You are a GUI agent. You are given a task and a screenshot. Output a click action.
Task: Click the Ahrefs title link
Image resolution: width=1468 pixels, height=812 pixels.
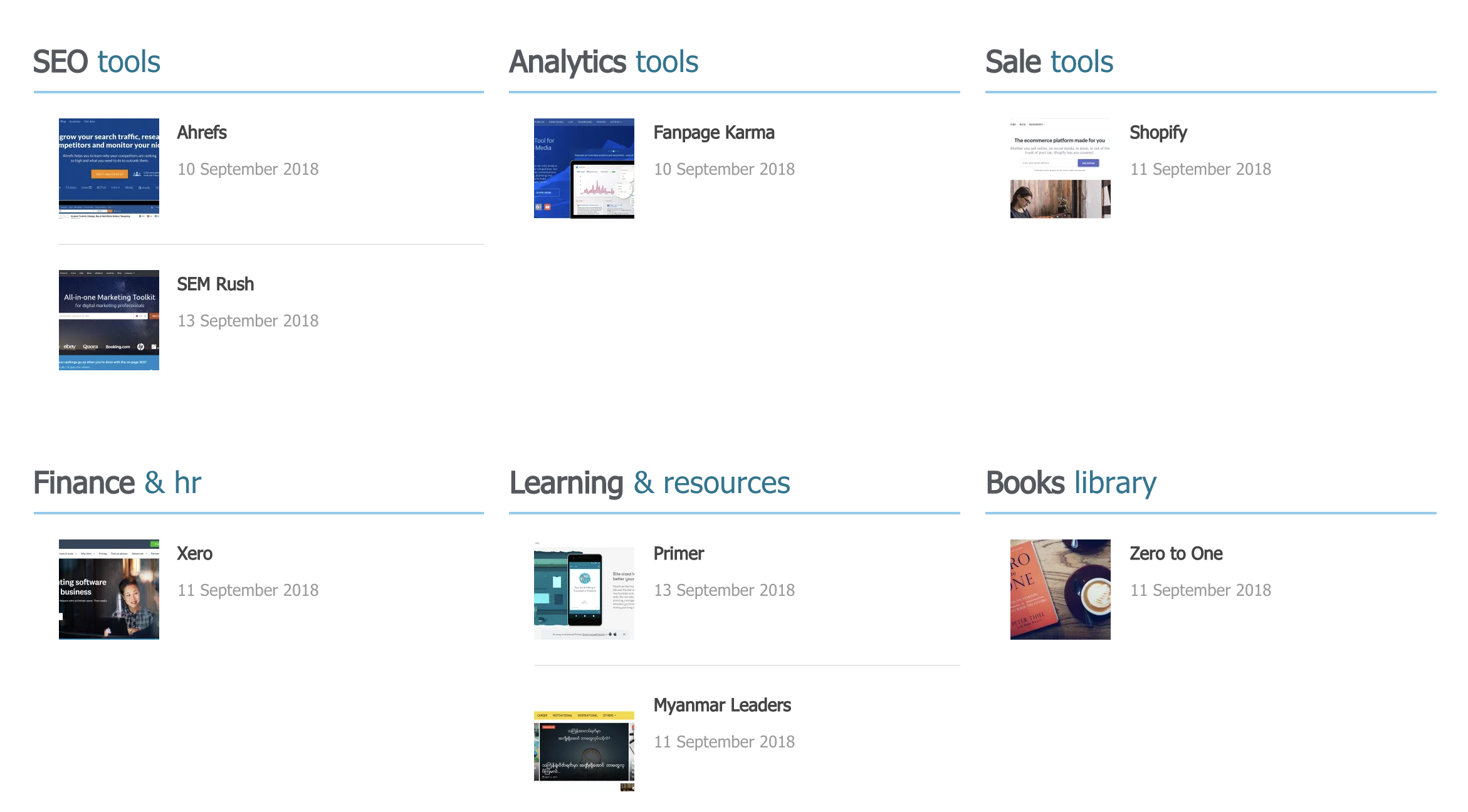pyautogui.click(x=201, y=133)
